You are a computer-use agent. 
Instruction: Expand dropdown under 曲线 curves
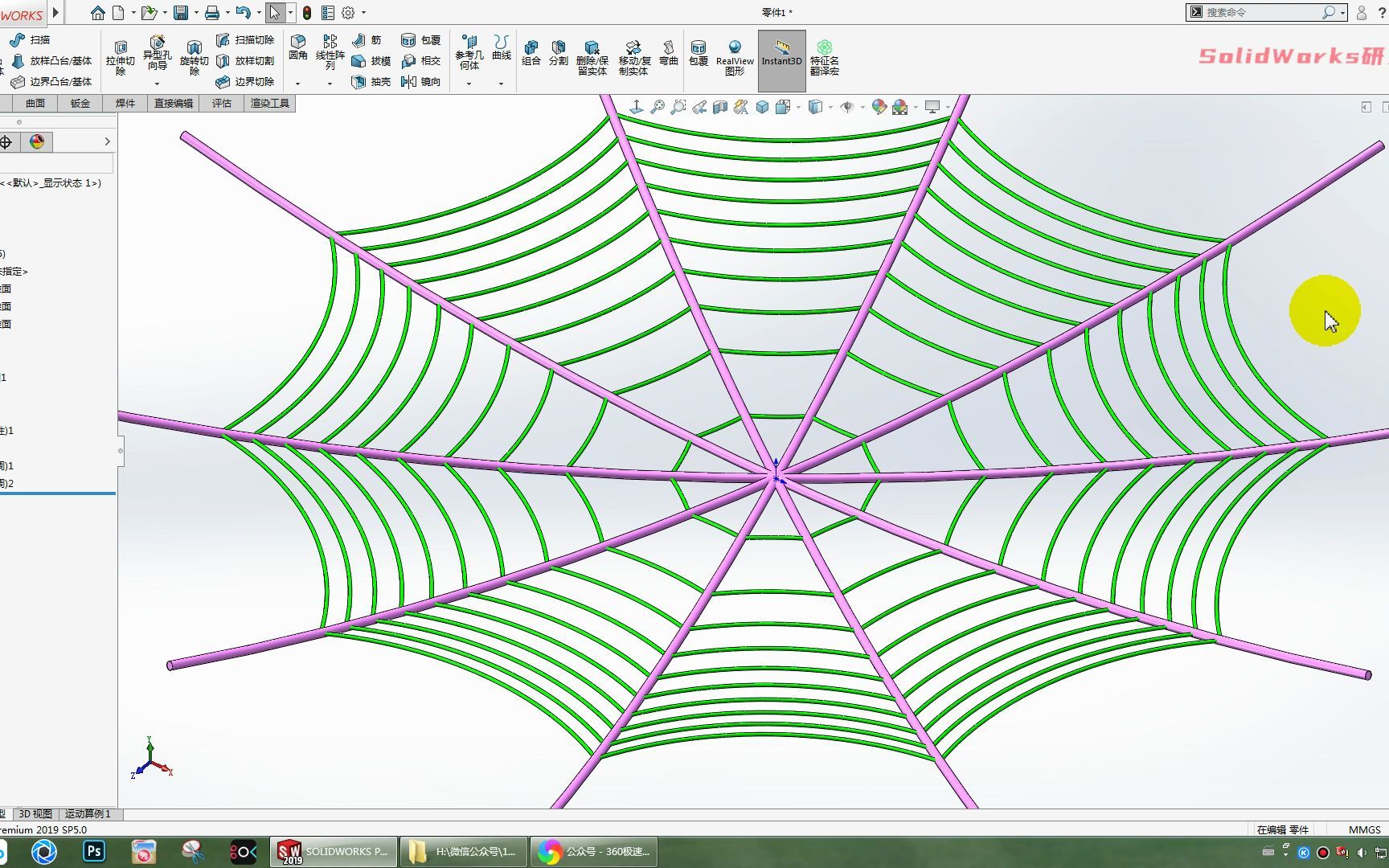pos(501,84)
